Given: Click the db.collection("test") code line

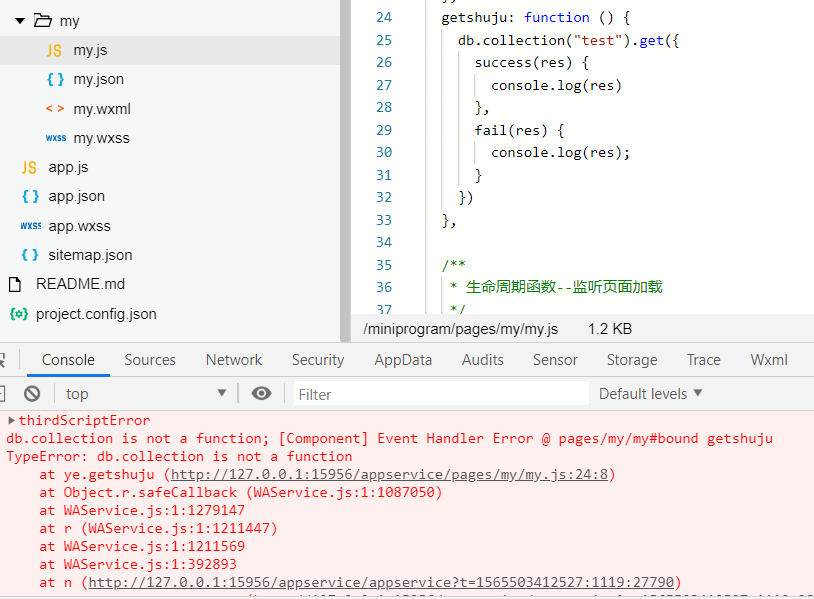Looking at the screenshot, I should pos(568,40).
